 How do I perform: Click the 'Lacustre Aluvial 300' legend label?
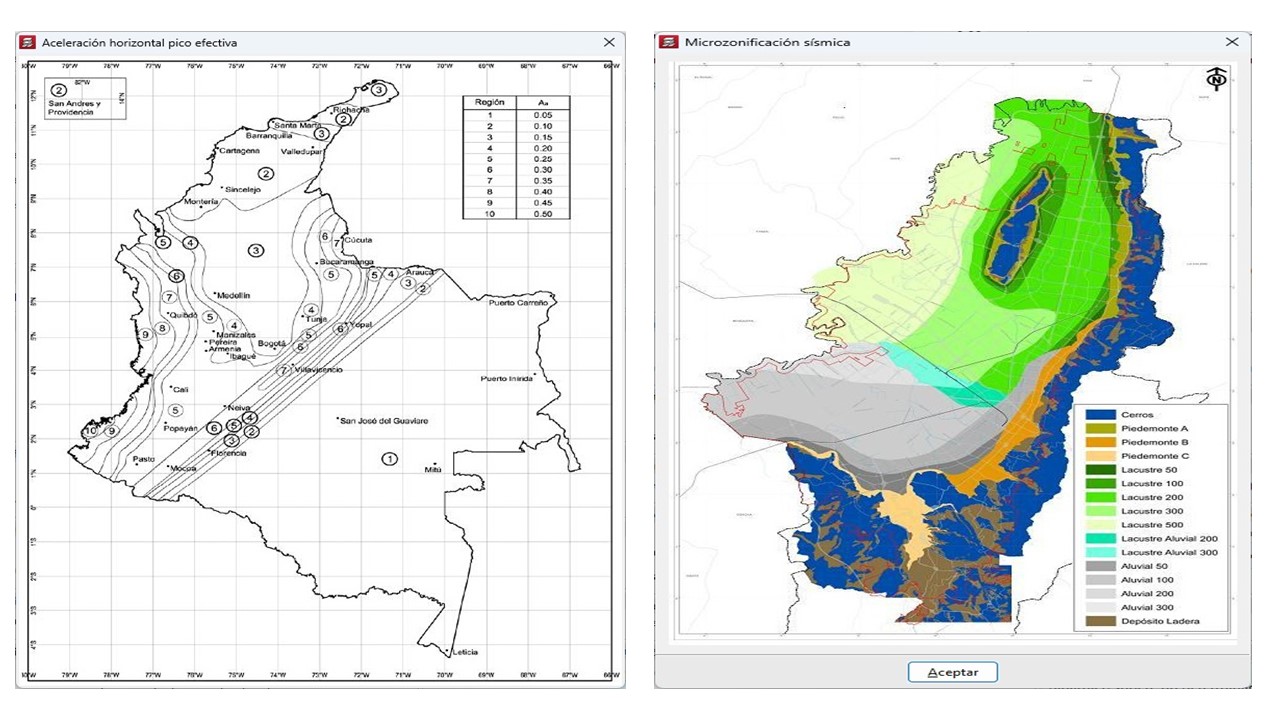point(1168,553)
